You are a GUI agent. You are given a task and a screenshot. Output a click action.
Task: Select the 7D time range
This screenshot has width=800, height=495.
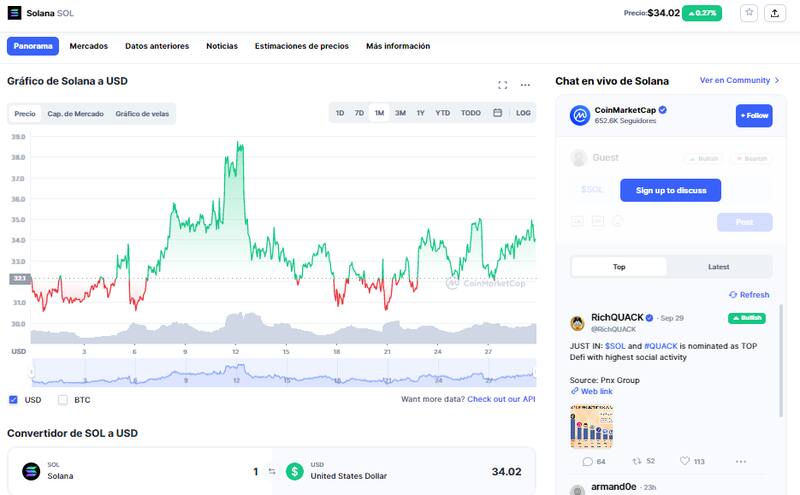359,113
